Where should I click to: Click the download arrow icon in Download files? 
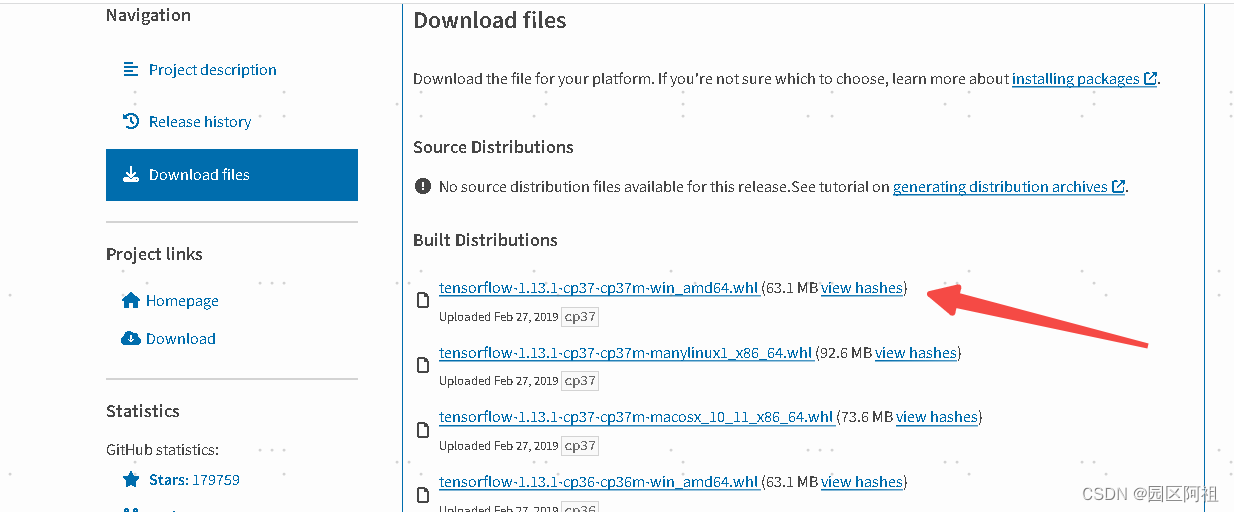tap(131, 175)
